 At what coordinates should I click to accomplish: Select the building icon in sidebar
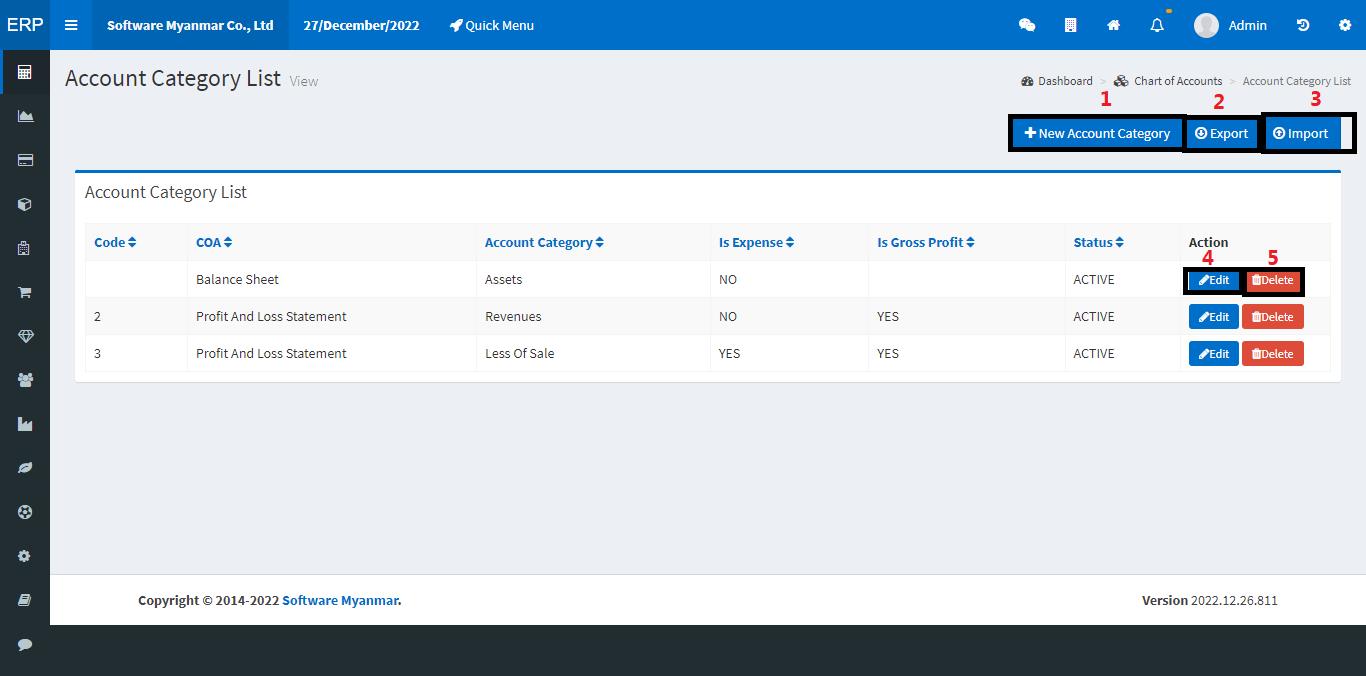click(x=25, y=248)
